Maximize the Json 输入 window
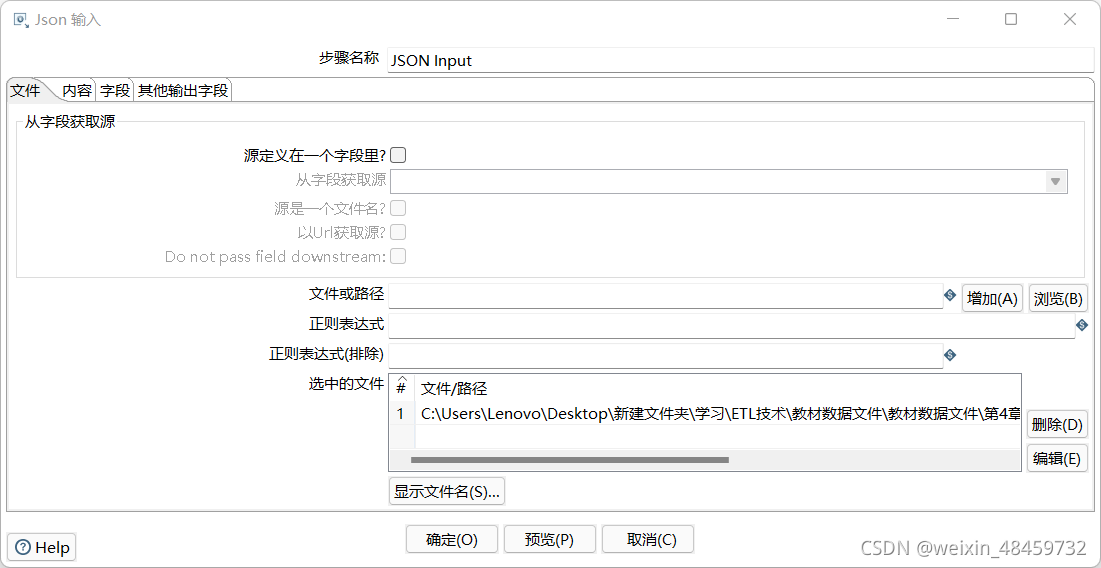The height and width of the screenshot is (568, 1101). pyautogui.click(x=1010, y=19)
